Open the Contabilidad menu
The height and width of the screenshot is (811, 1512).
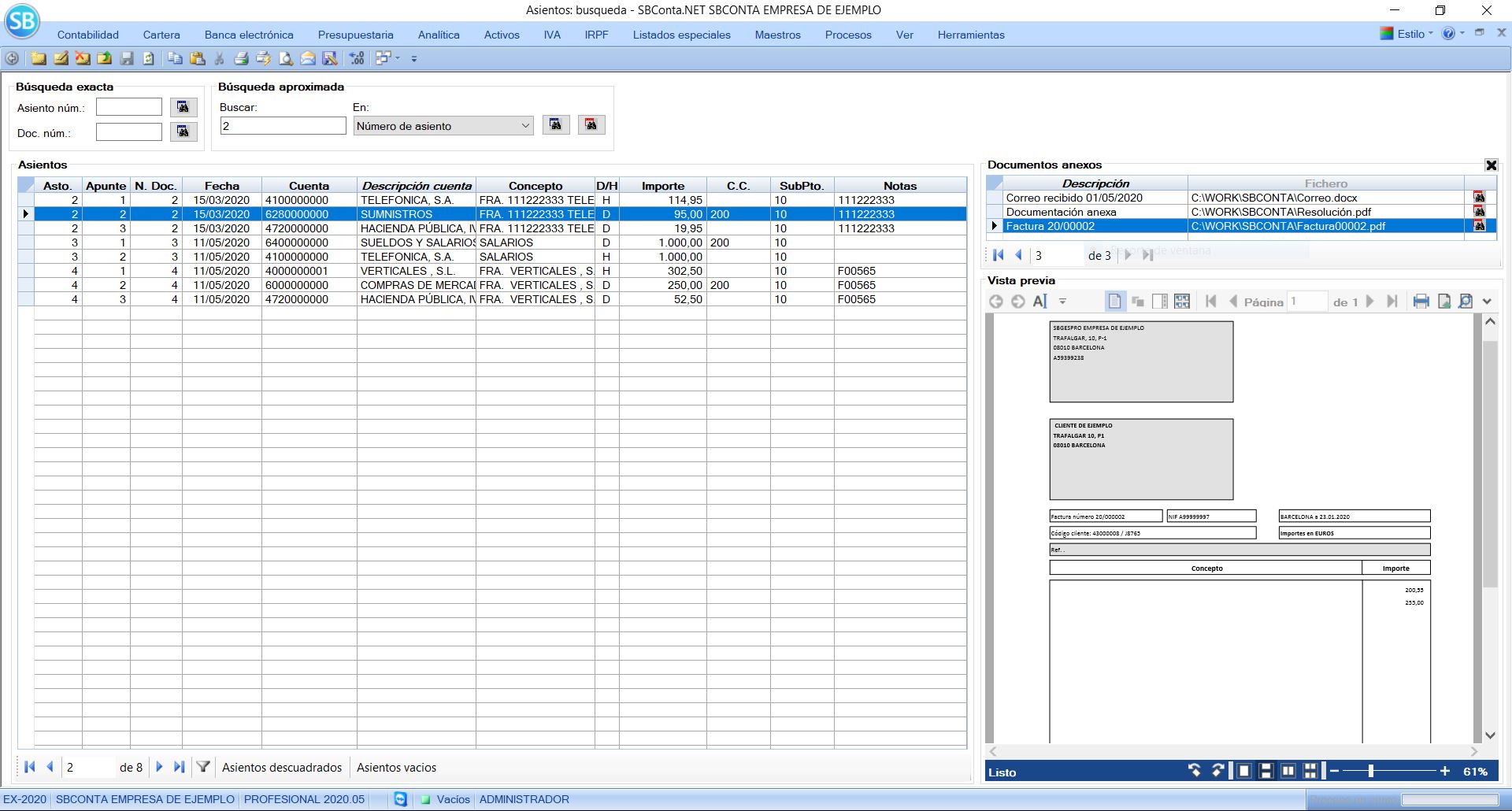click(88, 35)
